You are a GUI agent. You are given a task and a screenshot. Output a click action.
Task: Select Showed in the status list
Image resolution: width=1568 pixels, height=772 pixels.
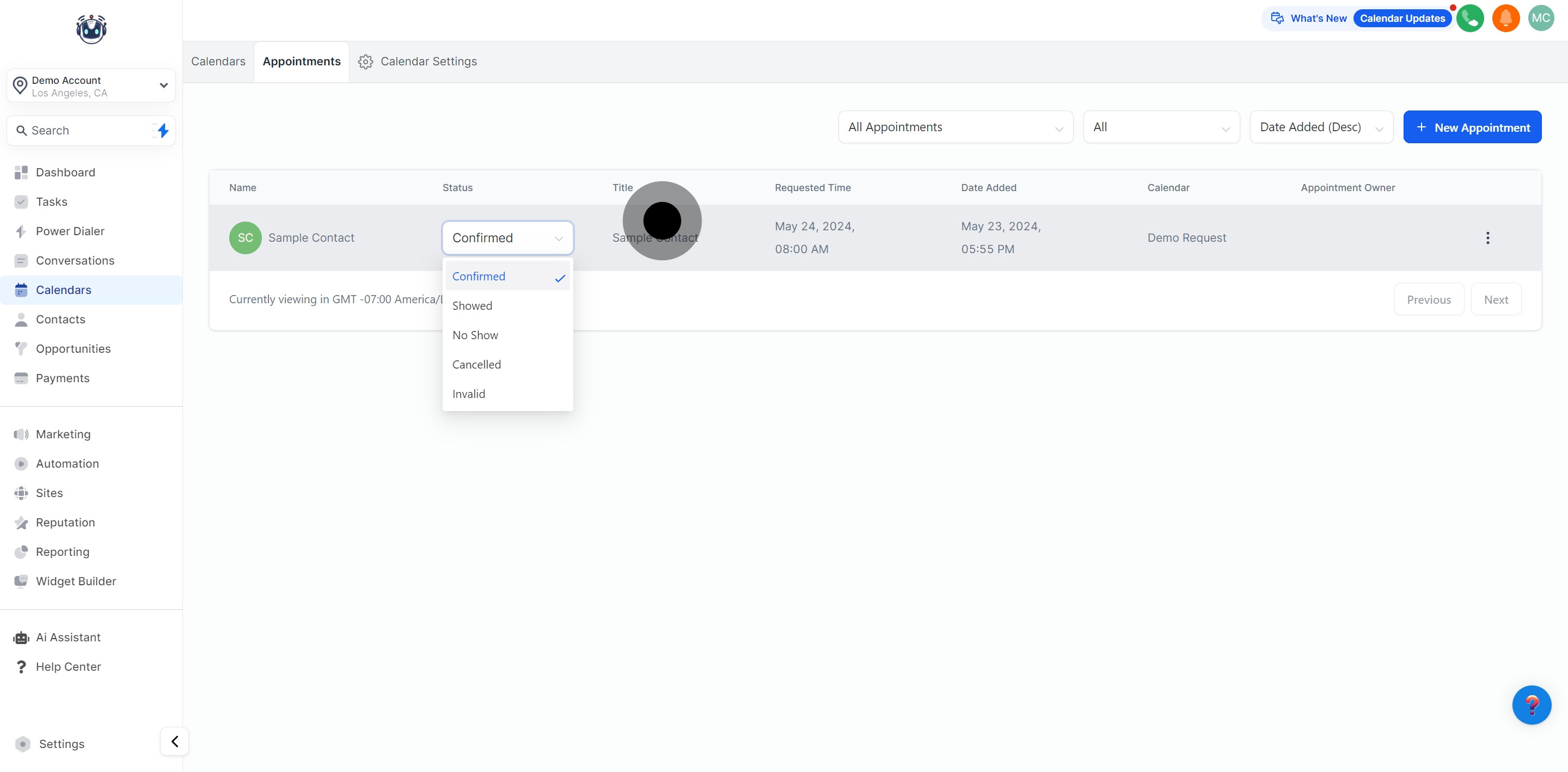473,305
